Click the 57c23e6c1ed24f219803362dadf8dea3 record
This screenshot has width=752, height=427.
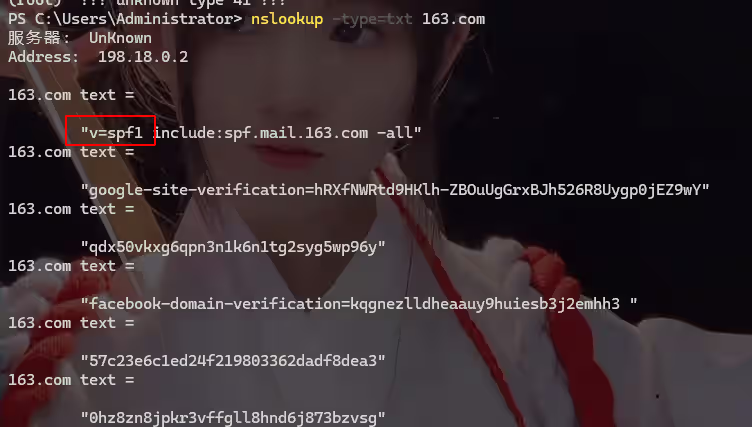[x=233, y=361]
